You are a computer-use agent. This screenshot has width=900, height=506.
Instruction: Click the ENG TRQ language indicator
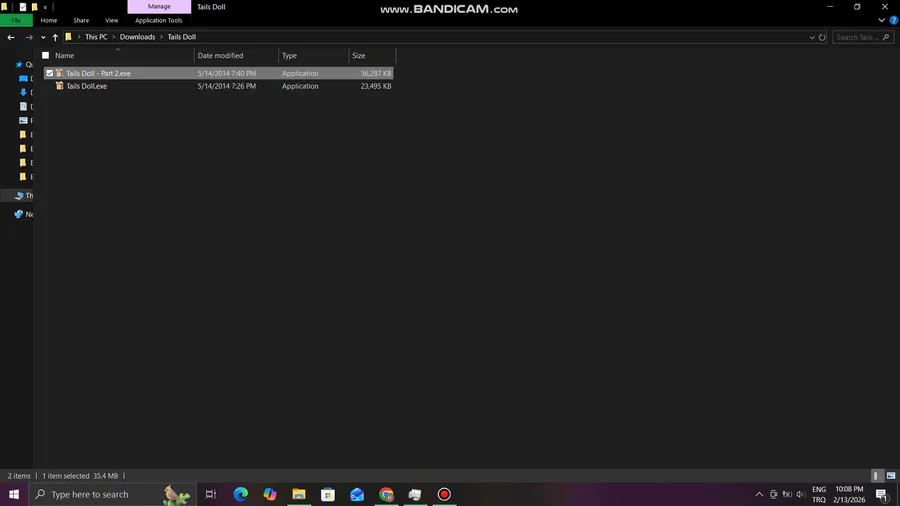click(x=819, y=494)
